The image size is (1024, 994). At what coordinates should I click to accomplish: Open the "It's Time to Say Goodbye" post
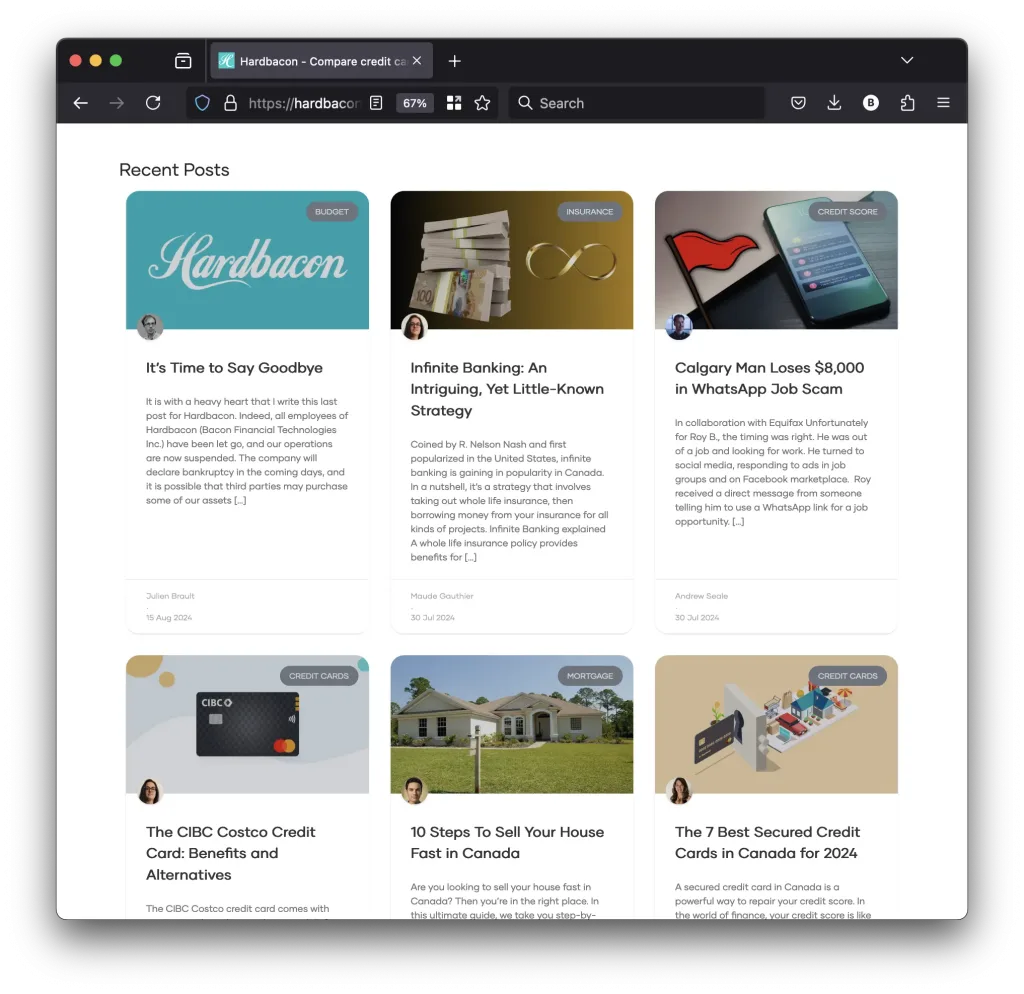(x=234, y=368)
